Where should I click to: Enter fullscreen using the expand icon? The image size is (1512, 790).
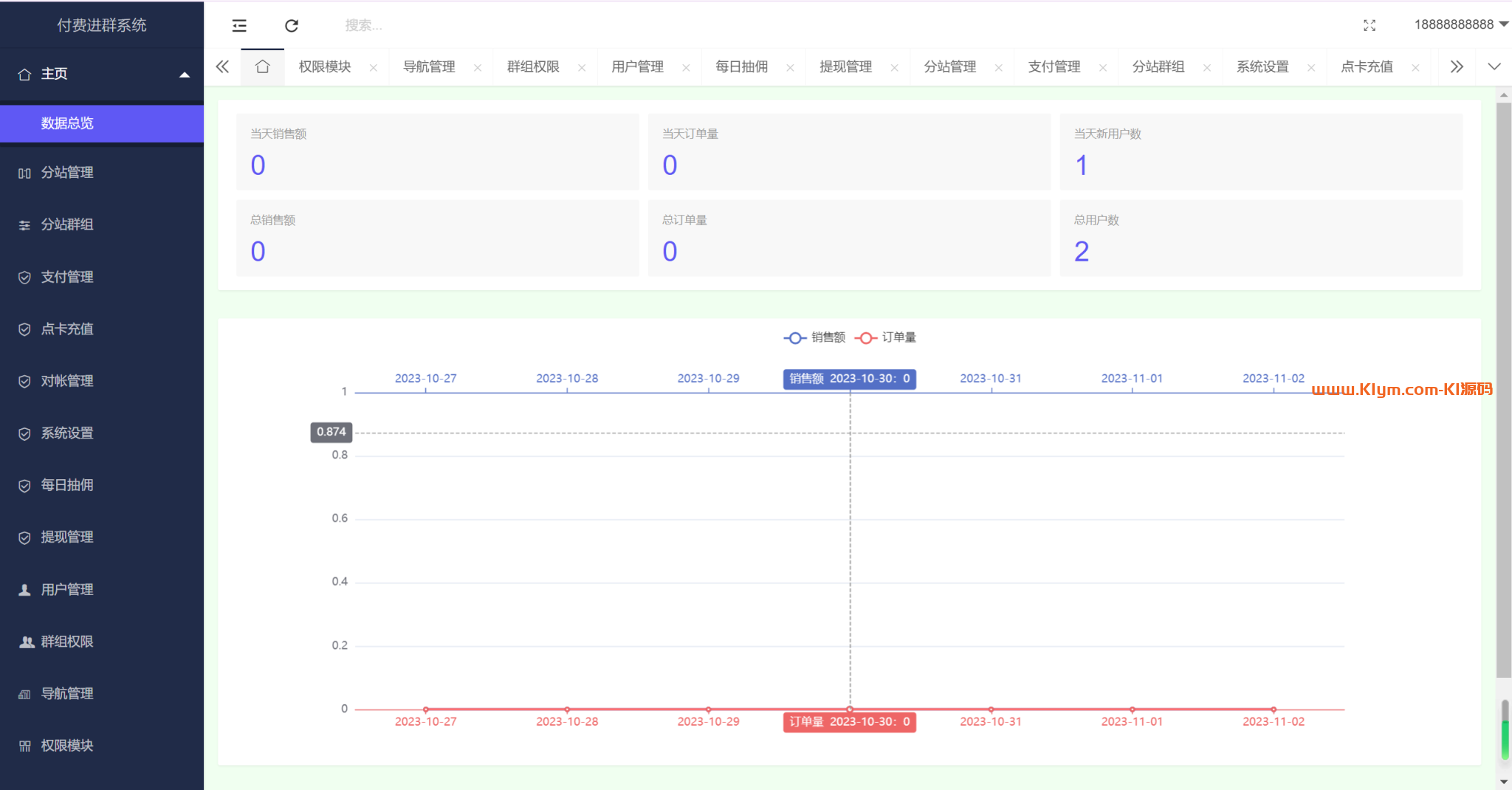pos(1369,26)
